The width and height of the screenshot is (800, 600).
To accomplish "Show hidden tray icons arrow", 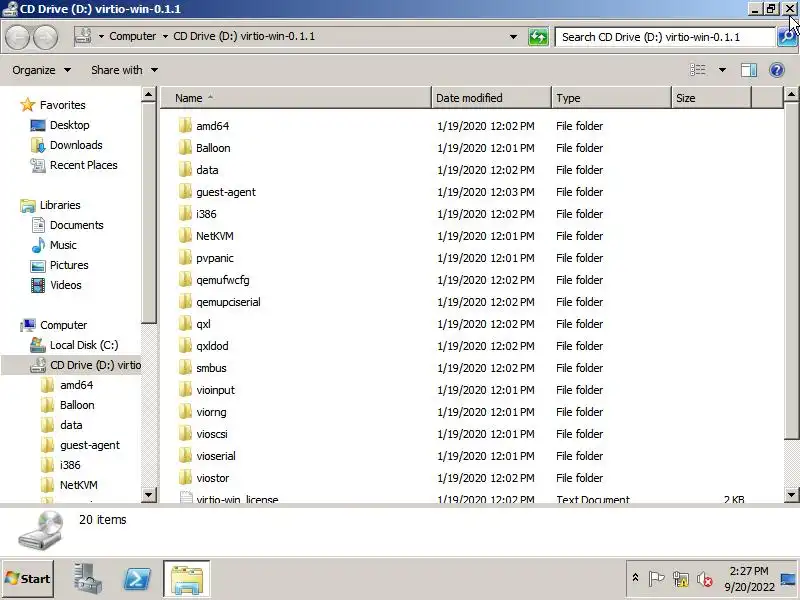I will click(635, 578).
